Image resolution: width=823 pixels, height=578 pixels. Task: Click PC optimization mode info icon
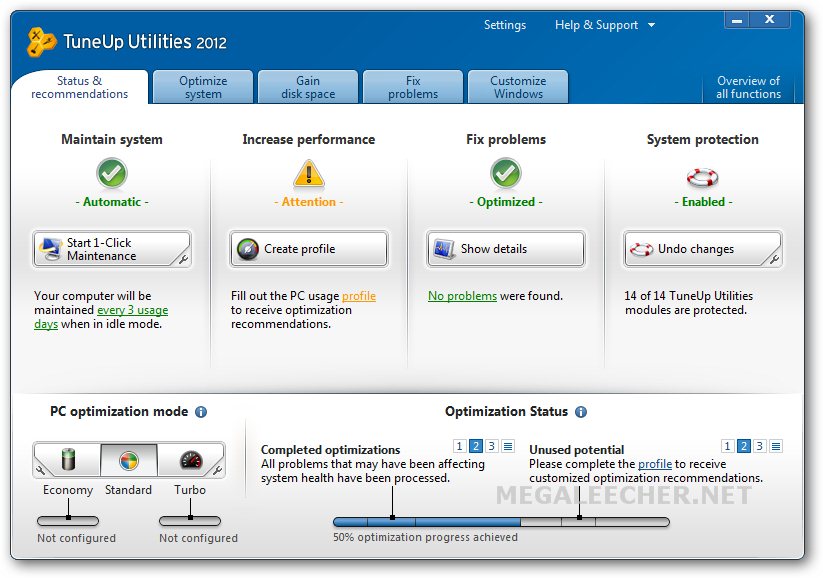point(201,412)
